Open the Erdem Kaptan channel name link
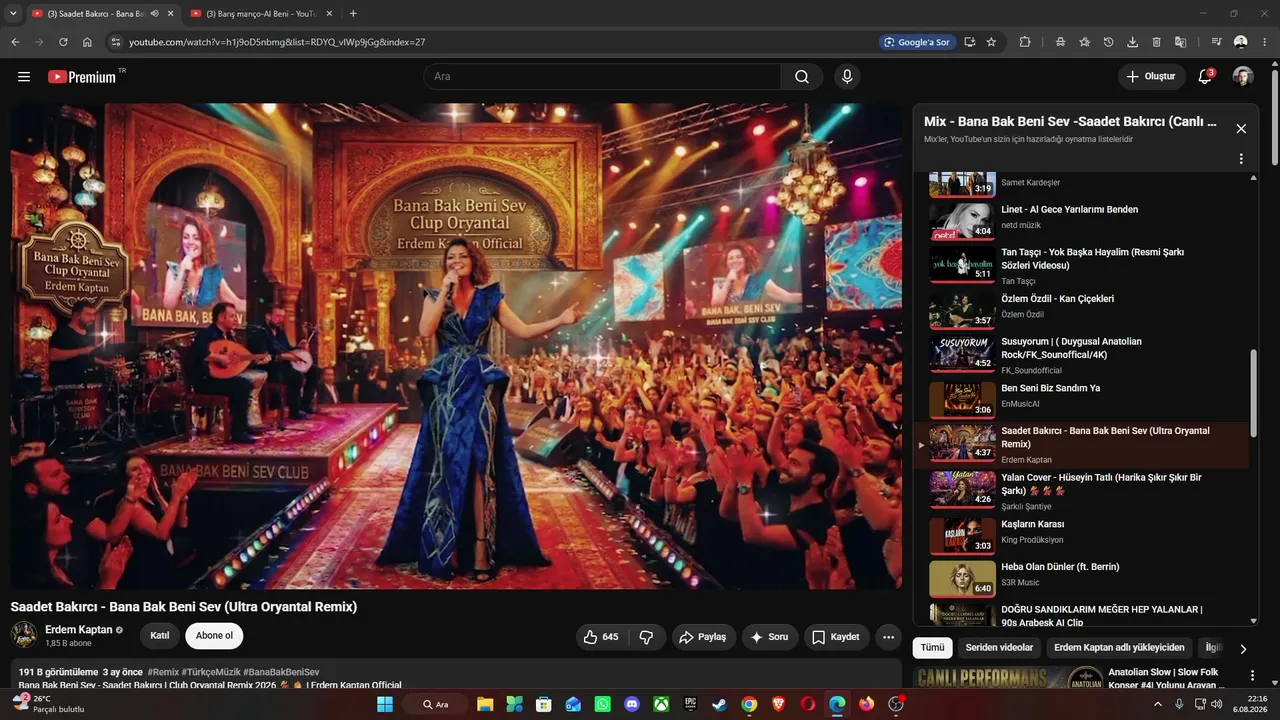The height and width of the screenshot is (720, 1280). click(79, 630)
